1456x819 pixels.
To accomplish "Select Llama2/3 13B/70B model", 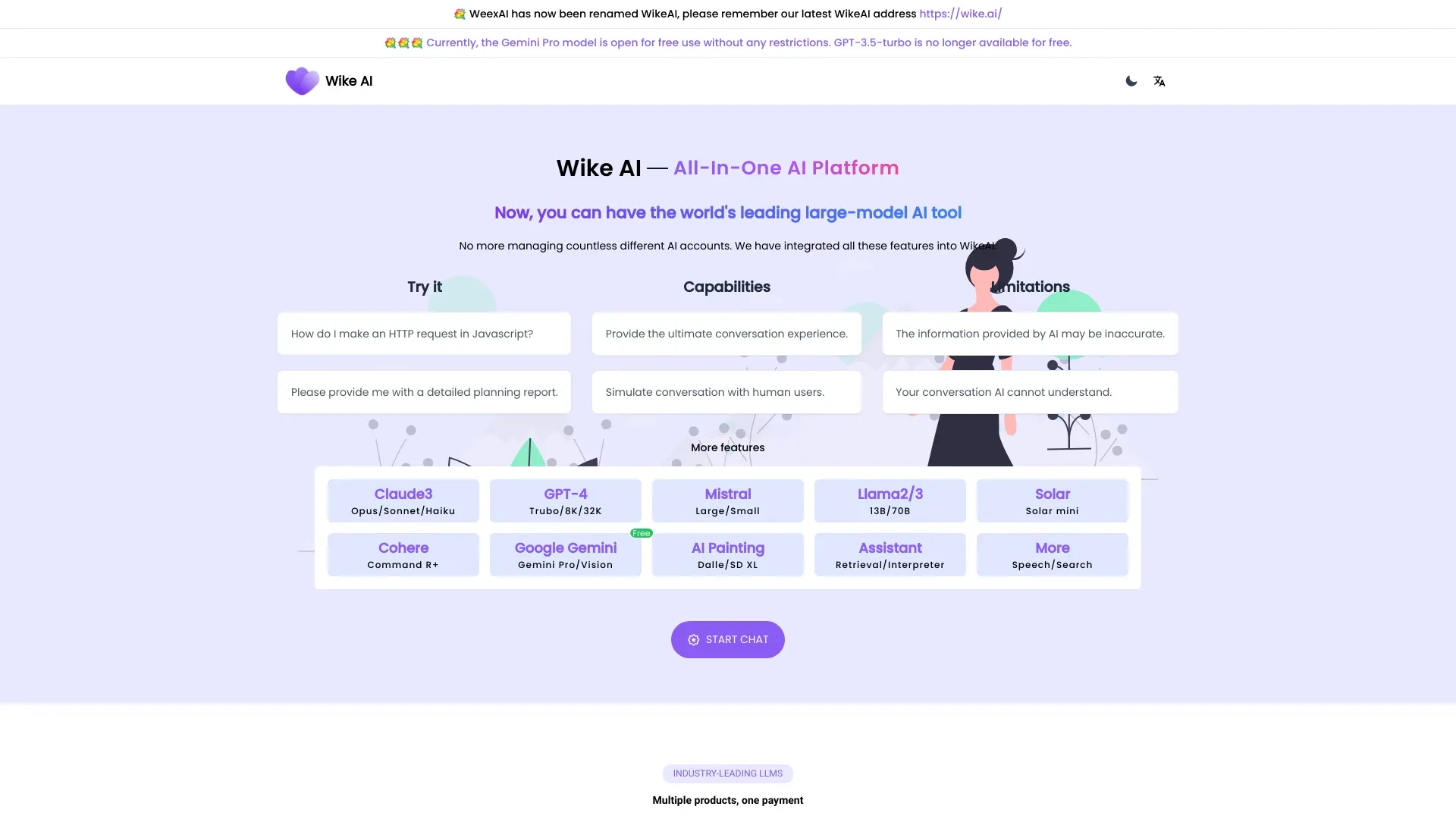I will 890,500.
